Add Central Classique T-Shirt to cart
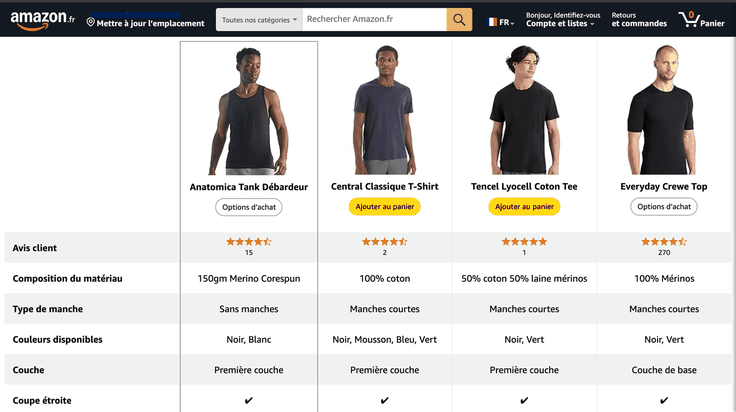Screen dimensions: 736x412 click(384, 207)
